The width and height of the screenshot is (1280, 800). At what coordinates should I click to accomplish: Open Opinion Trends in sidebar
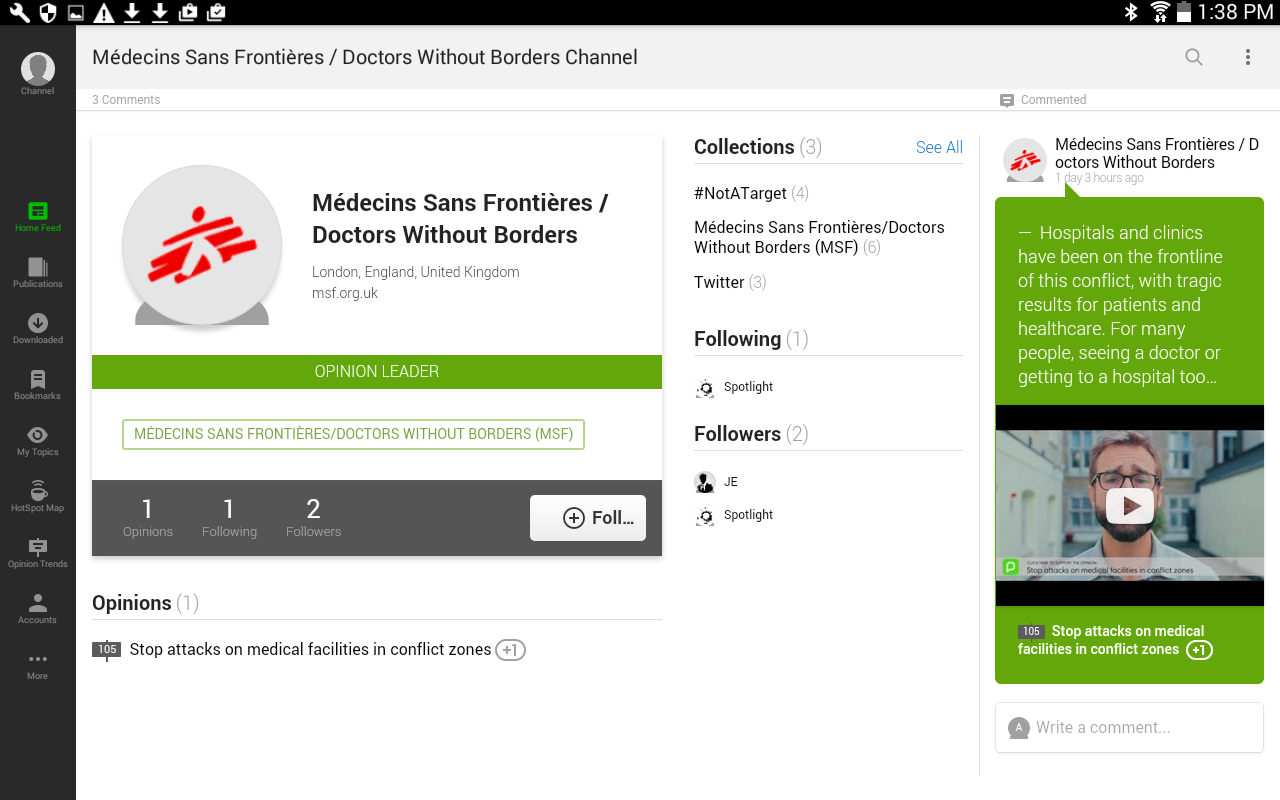click(38, 551)
